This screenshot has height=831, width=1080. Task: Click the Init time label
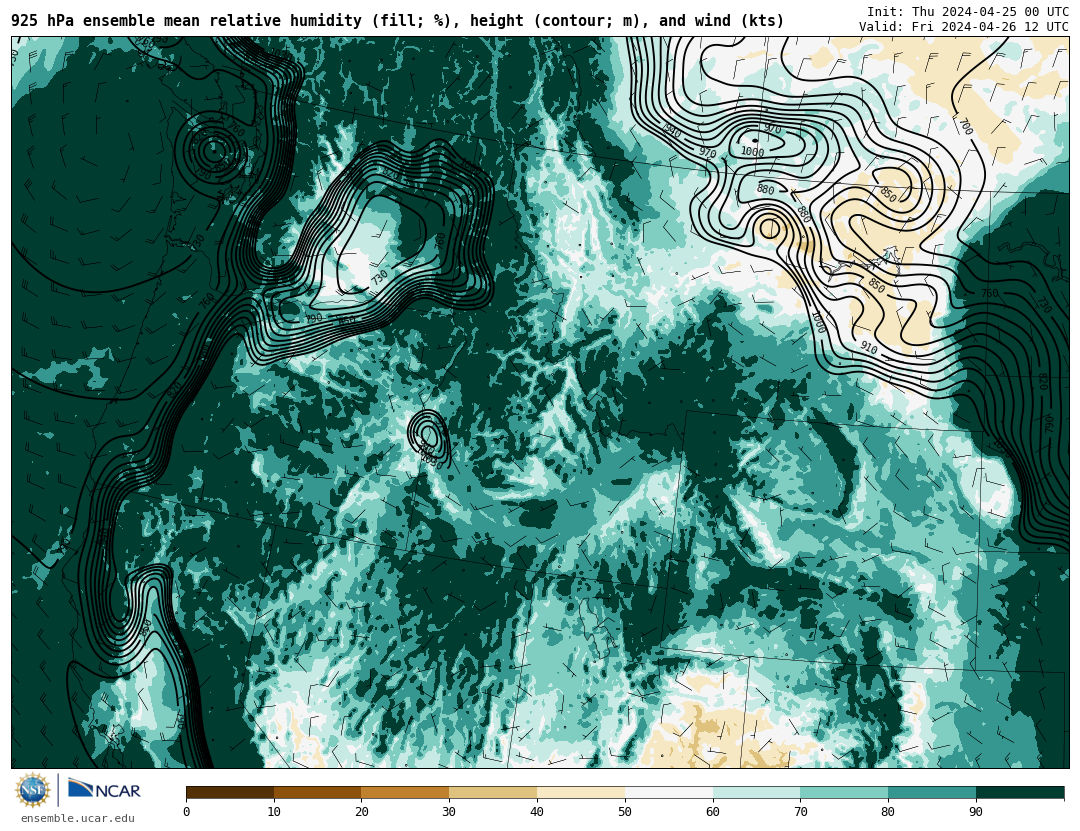click(x=968, y=12)
